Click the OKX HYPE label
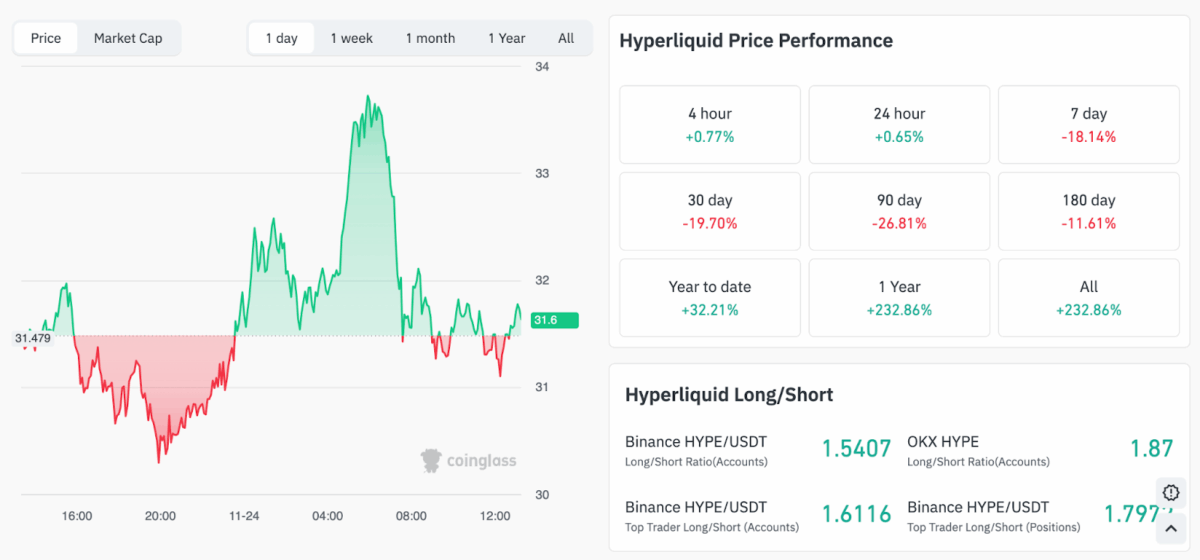The height and width of the screenshot is (560, 1200). (x=943, y=441)
